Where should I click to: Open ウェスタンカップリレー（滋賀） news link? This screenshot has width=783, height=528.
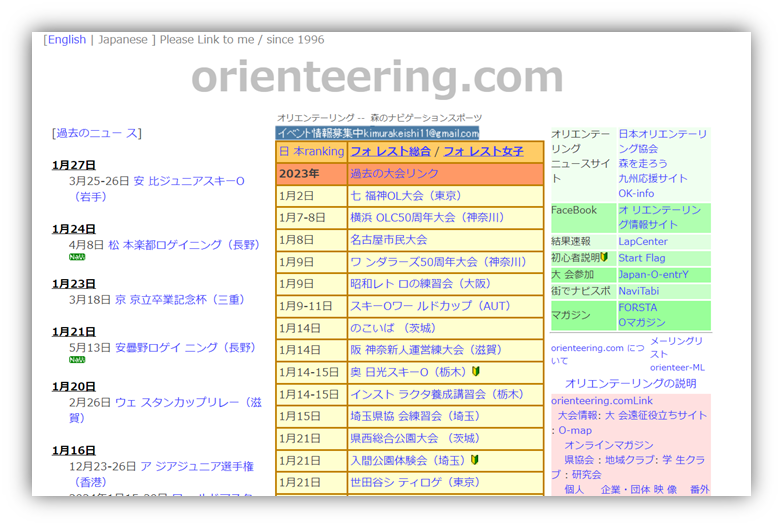[188, 403]
